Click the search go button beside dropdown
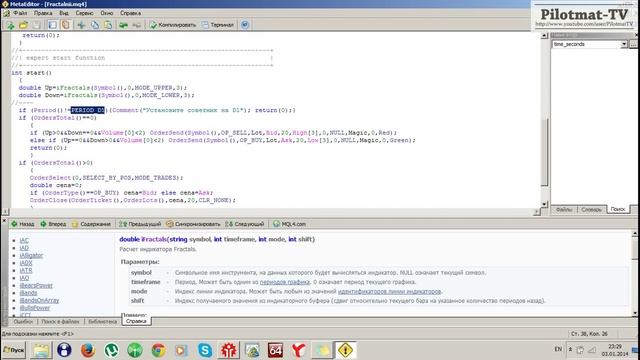This screenshot has width=640, height=360. pyautogui.click(x=633, y=44)
